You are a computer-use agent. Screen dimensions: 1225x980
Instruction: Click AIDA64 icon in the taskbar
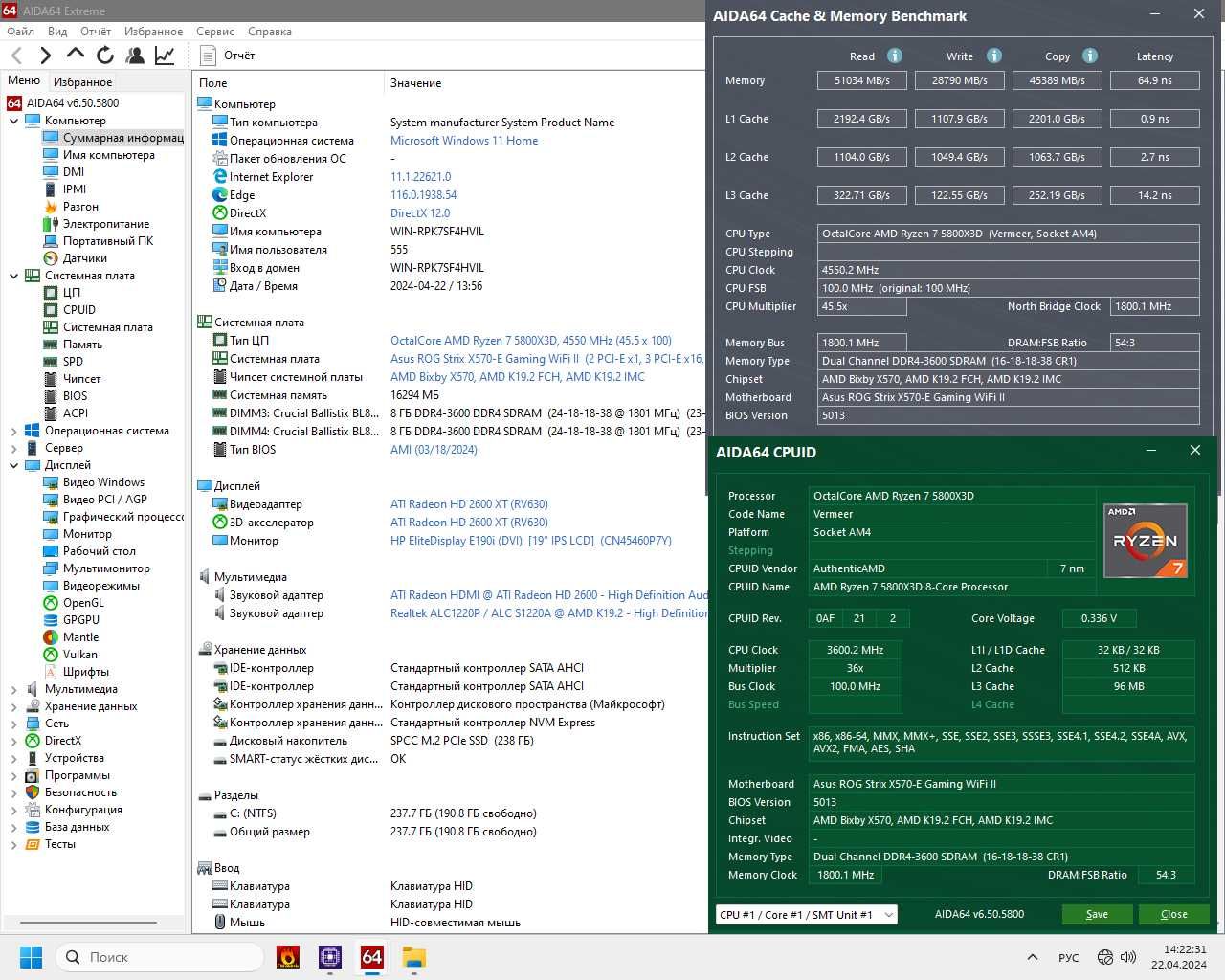tap(371, 957)
